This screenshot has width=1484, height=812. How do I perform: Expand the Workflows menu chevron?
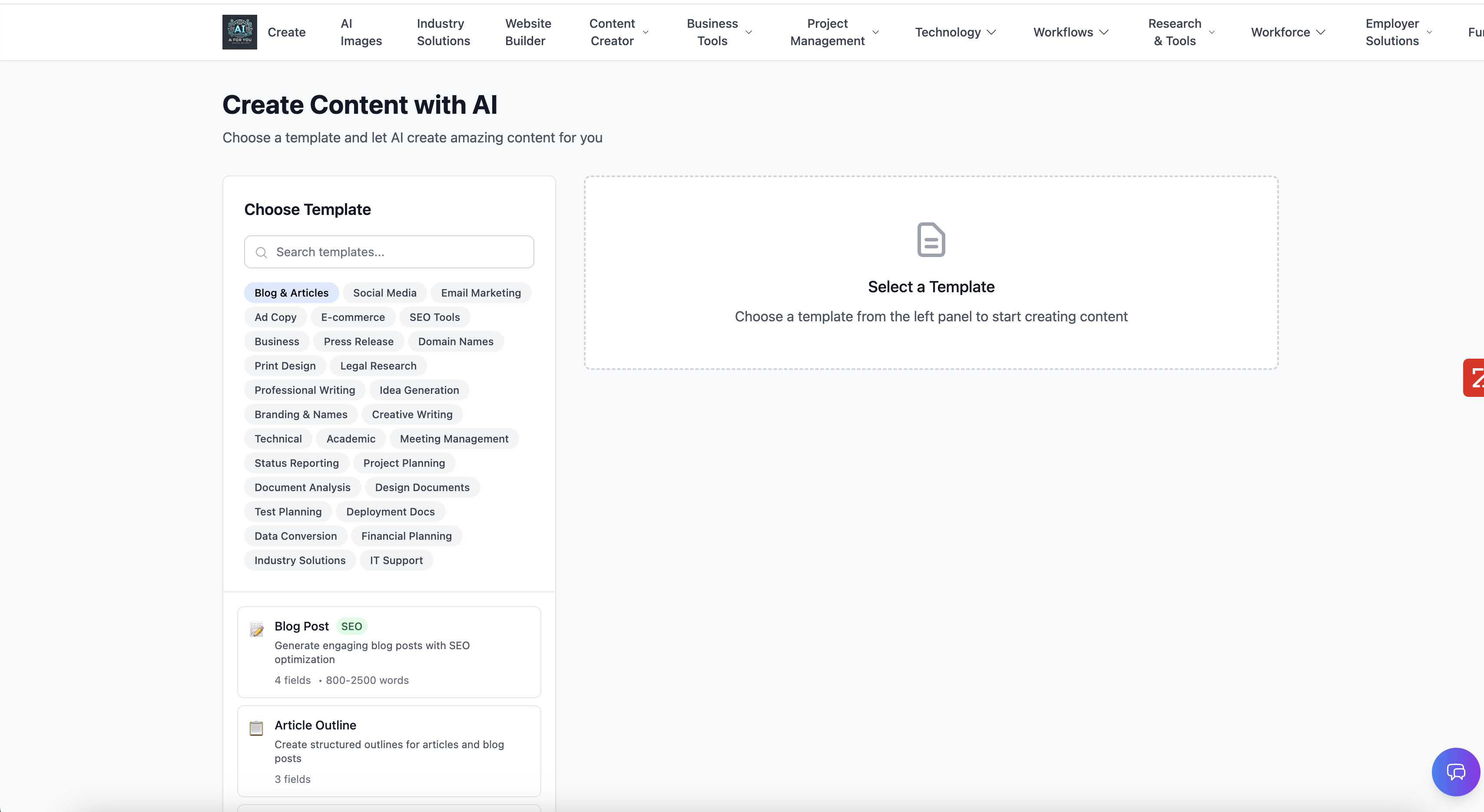click(x=1104, y=32)
